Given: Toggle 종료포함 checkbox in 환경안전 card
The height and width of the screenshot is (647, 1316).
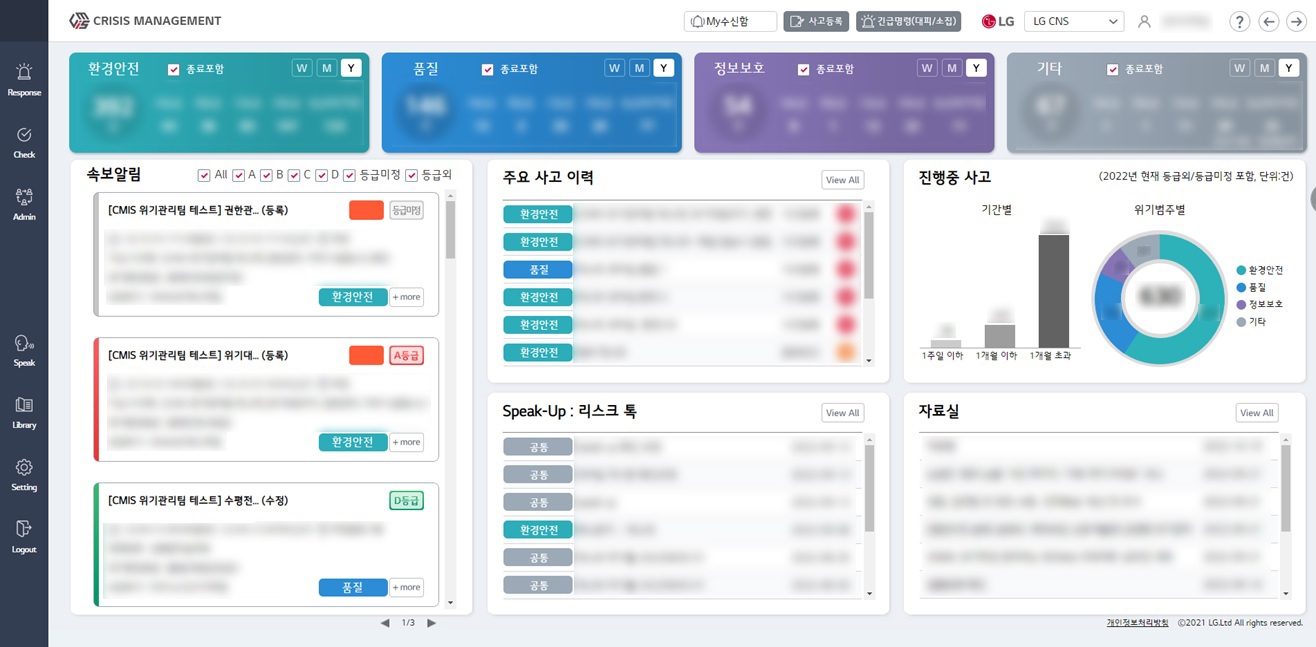Looking at the screenshot, I should pyautogui.click(x=174, y=70).
